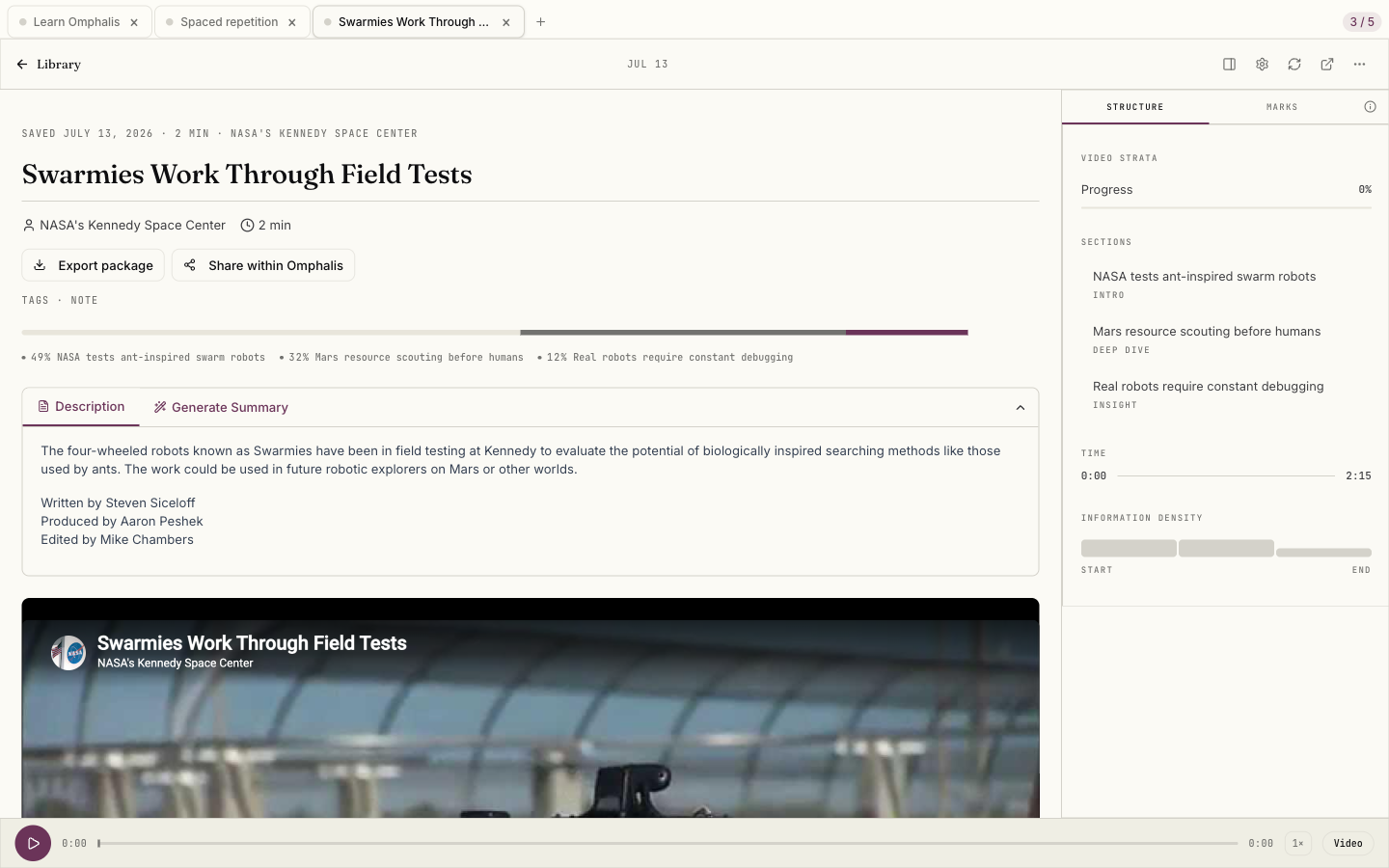Screen dimensions: 1389x868
Task: Open settings gear in header
Action: 1262,65
